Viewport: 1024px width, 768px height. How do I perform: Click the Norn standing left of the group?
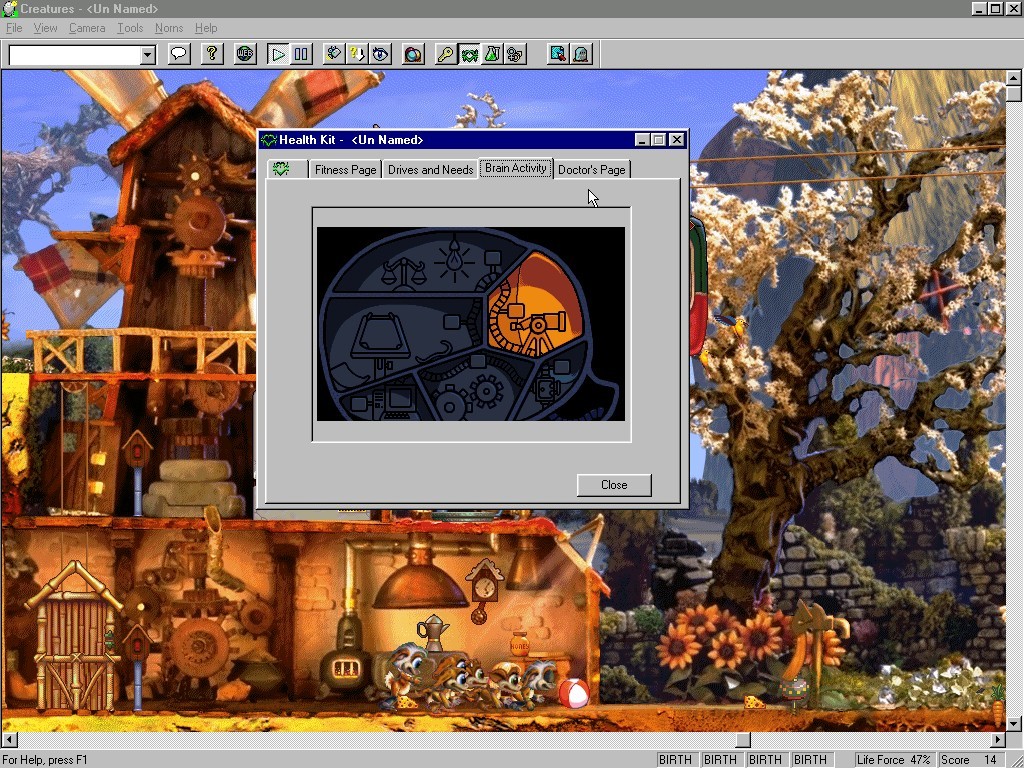click(408, 674)
